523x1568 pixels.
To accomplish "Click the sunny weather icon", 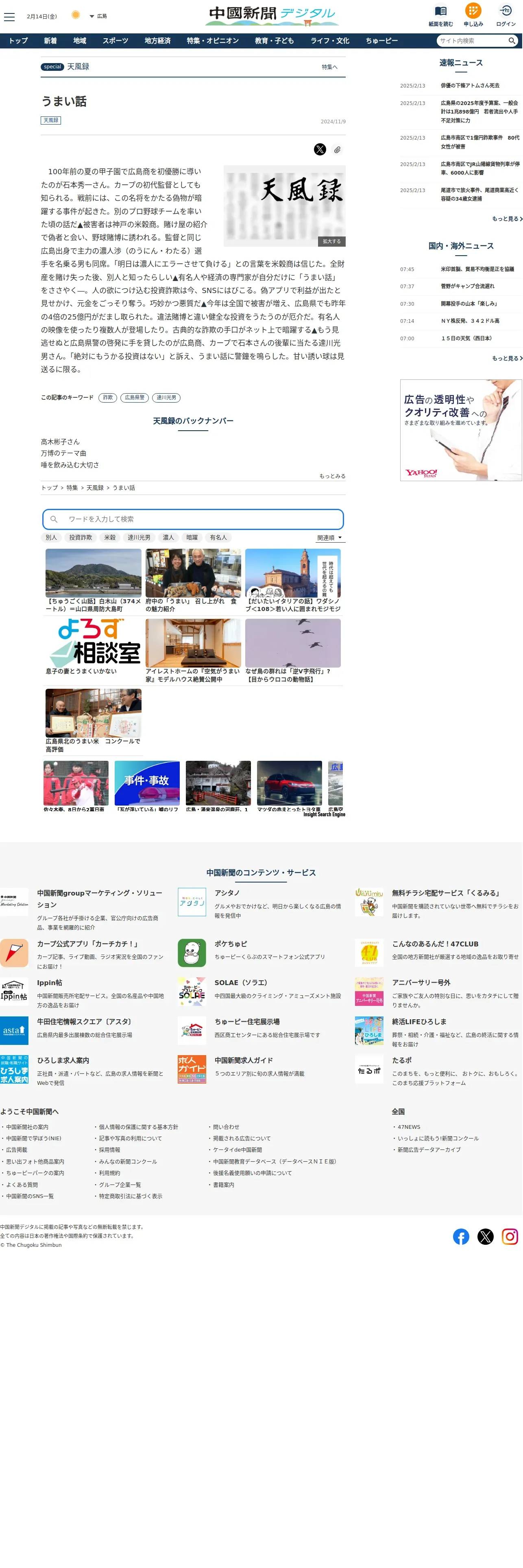I will click(75, 15).
